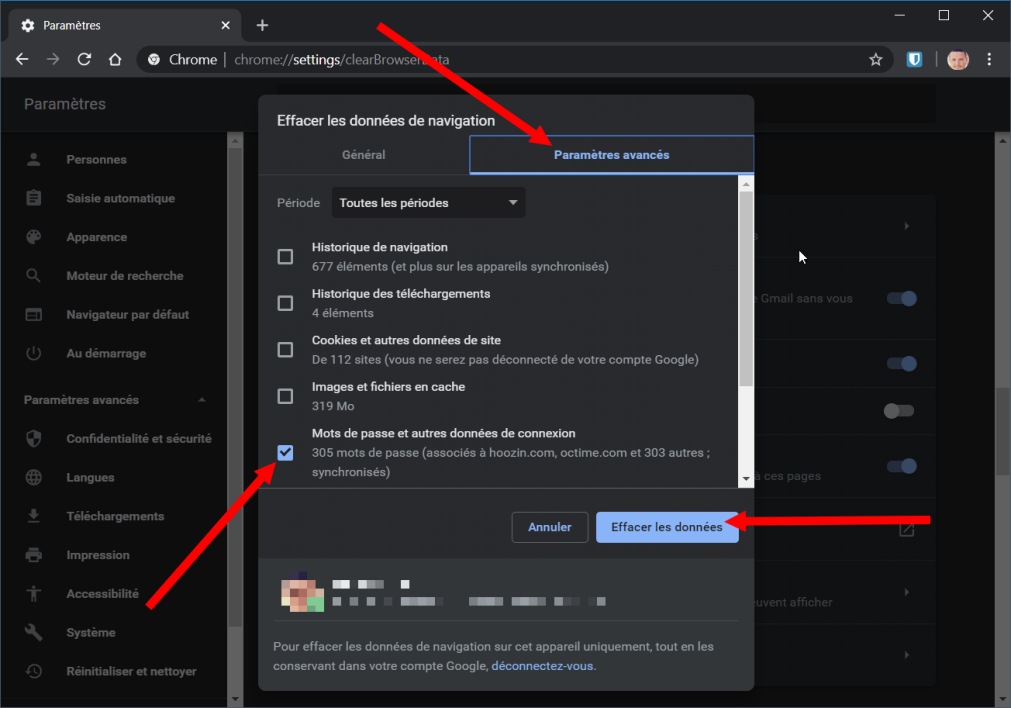Click the back navigation arrow
1011x708 pixels.
tap(22, 59)
